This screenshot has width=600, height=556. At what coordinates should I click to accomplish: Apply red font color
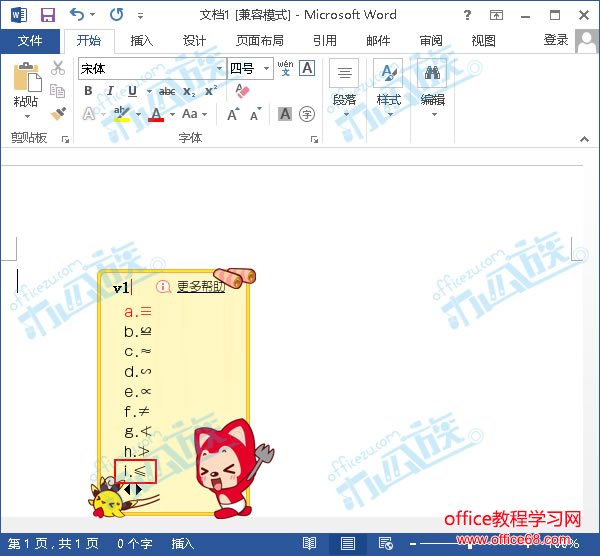pos(156,114)
